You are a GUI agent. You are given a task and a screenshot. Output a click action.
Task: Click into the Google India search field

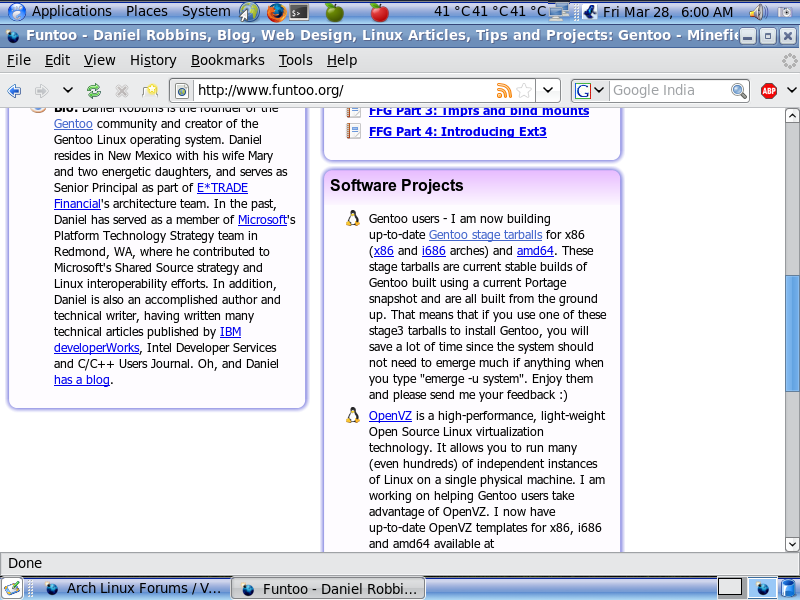[x=669, y=90]
